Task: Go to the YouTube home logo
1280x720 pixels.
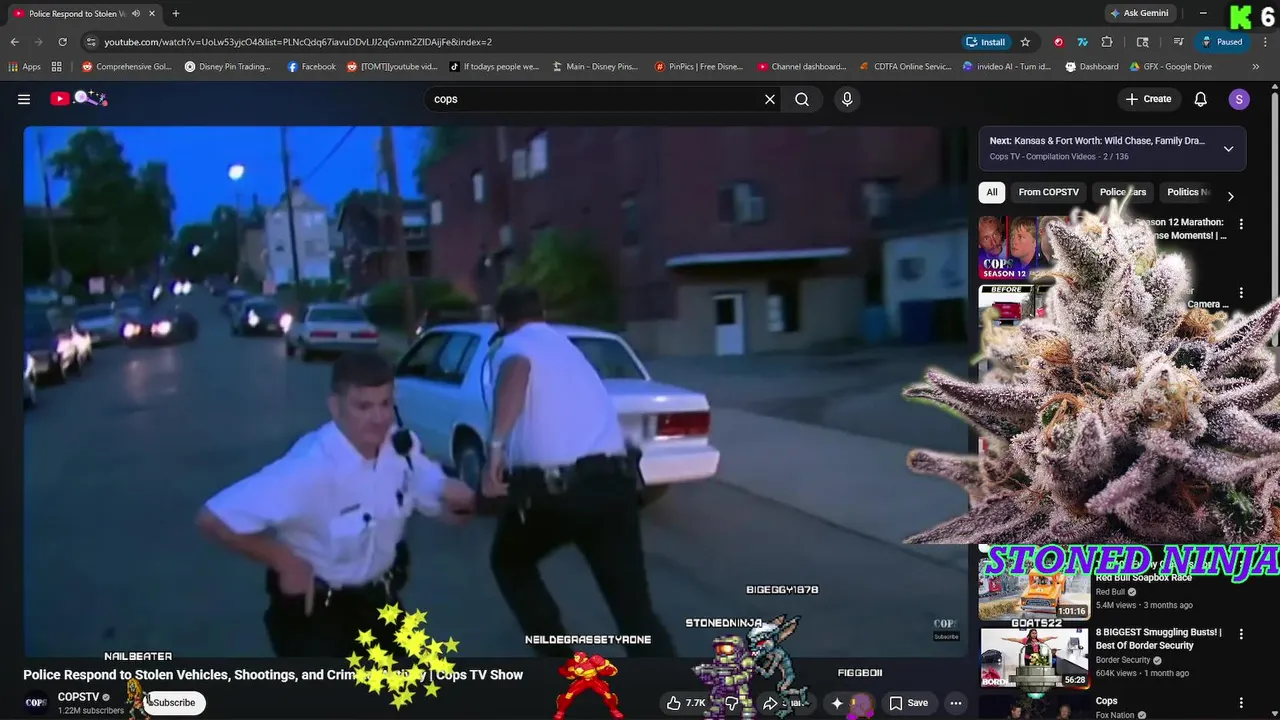Action: click(78, 98)
